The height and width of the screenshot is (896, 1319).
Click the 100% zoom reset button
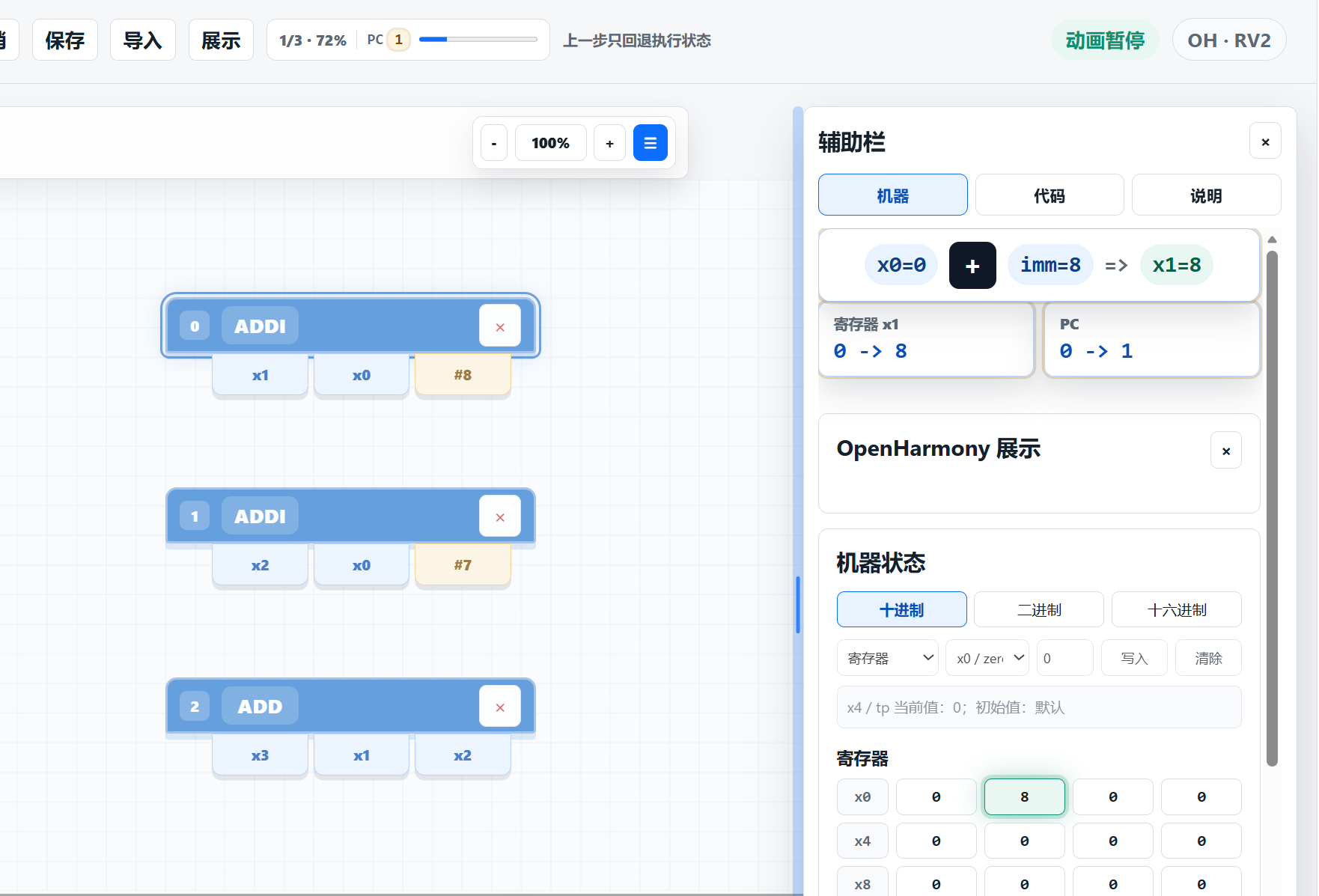tap(550, 143)
